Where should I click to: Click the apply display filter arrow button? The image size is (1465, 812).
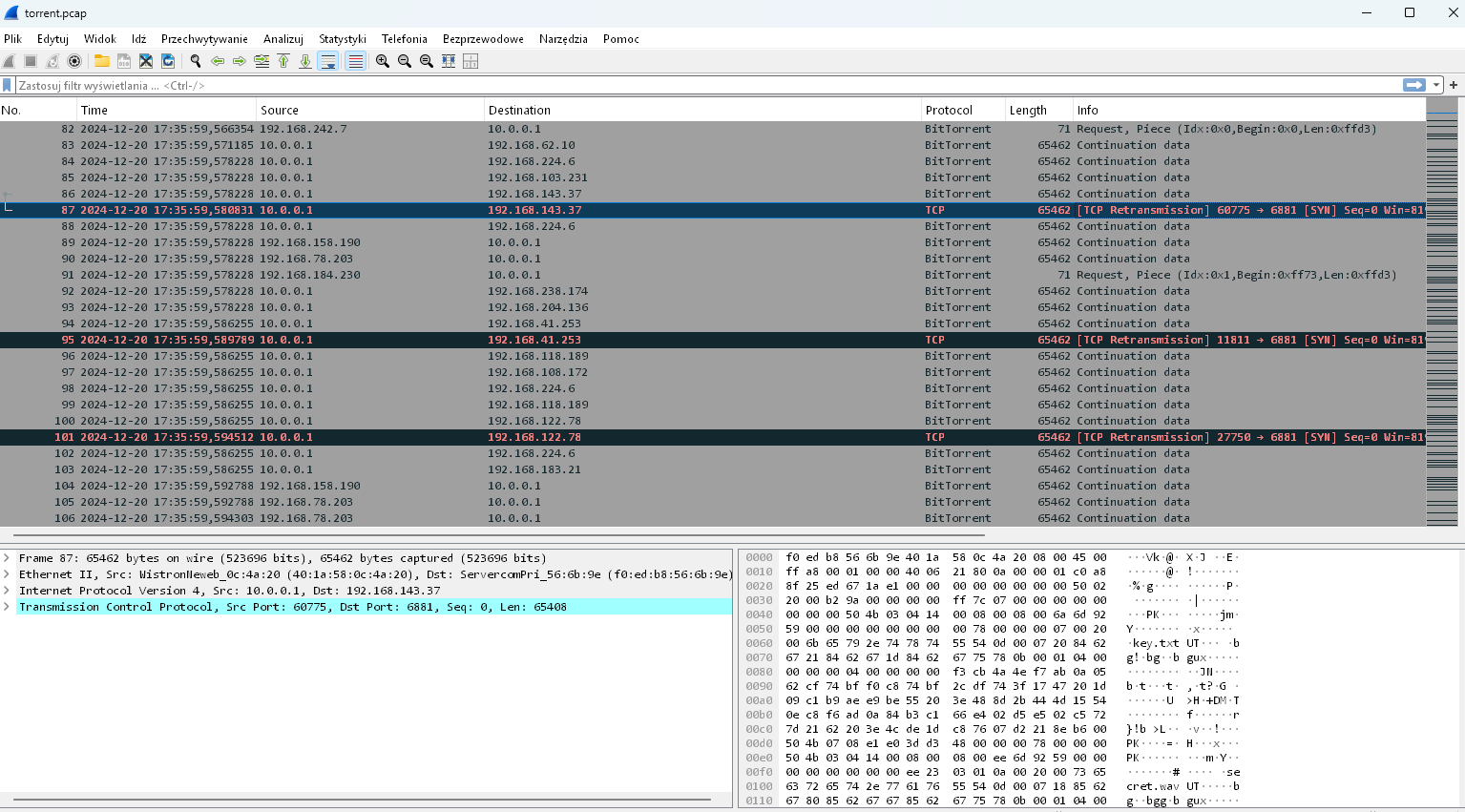(x=1413, y=85)
